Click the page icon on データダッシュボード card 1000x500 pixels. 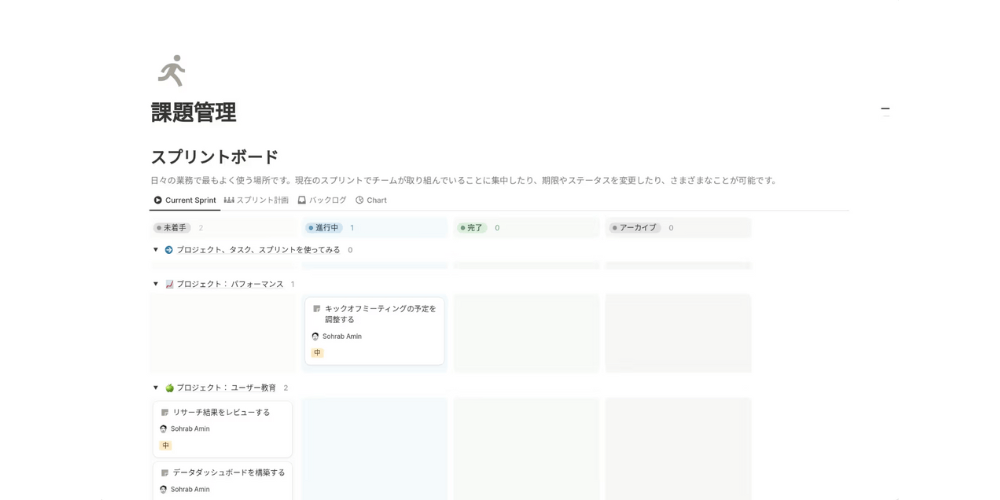pos(165,473)
